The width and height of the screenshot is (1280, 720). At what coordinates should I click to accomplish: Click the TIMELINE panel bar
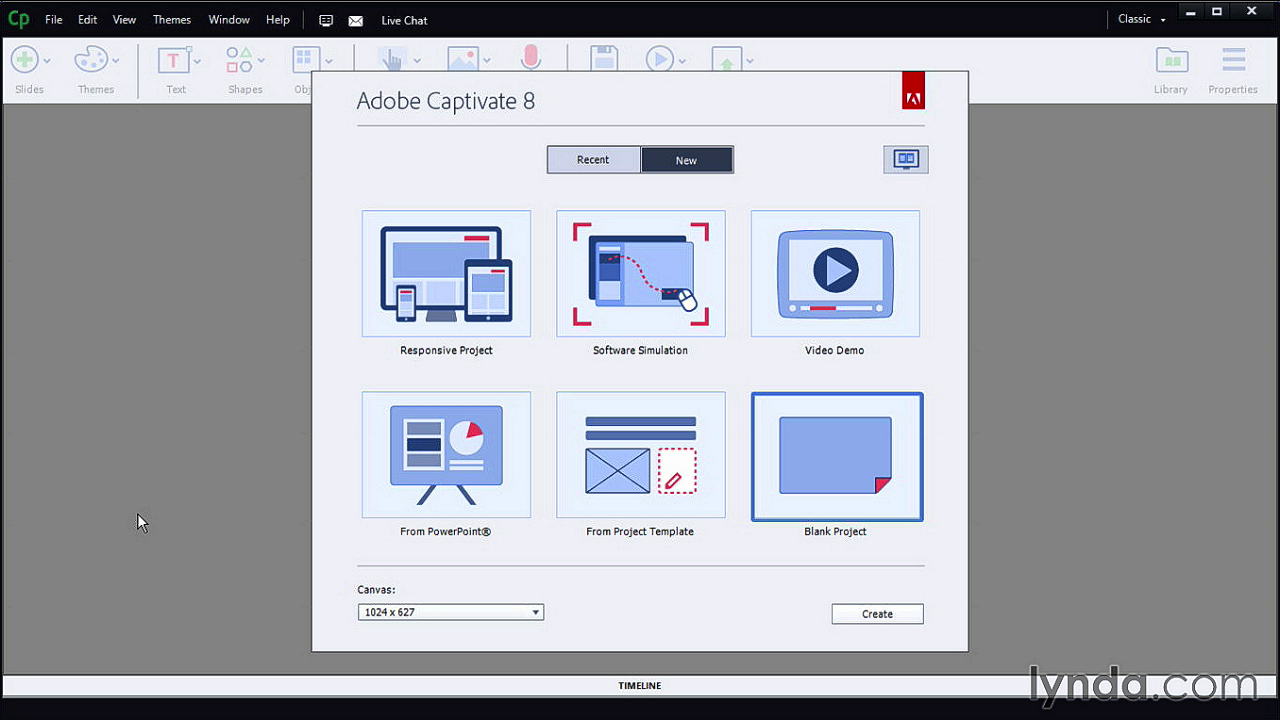[640, 686]
